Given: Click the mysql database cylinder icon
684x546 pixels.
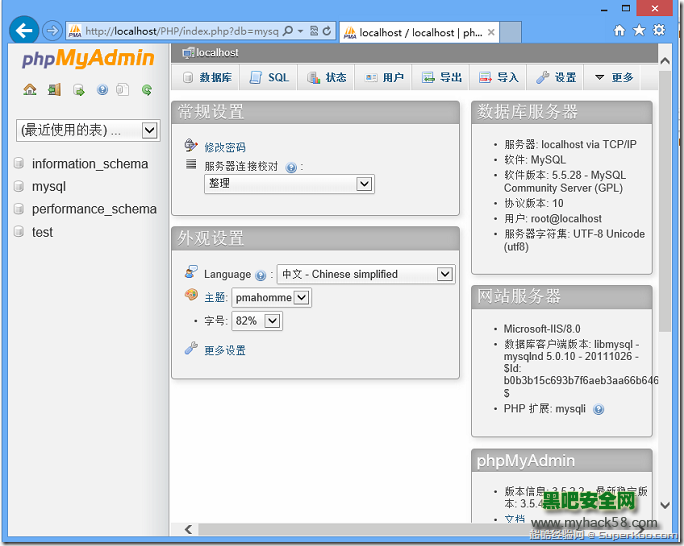Looking at the screenshot, I should click(19, 186).
